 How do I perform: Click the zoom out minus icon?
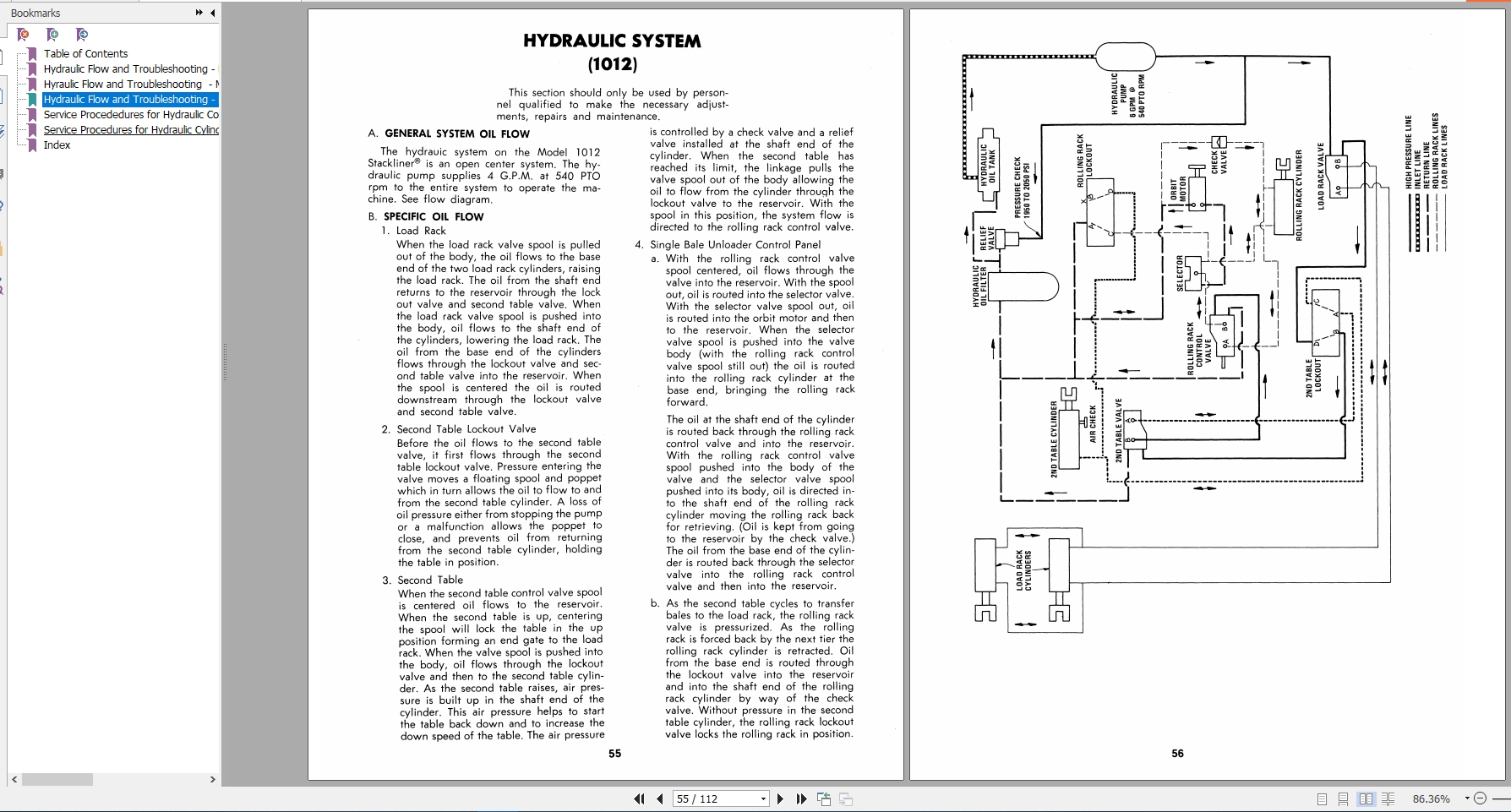pyautogui.click(x=1481, y=798)
